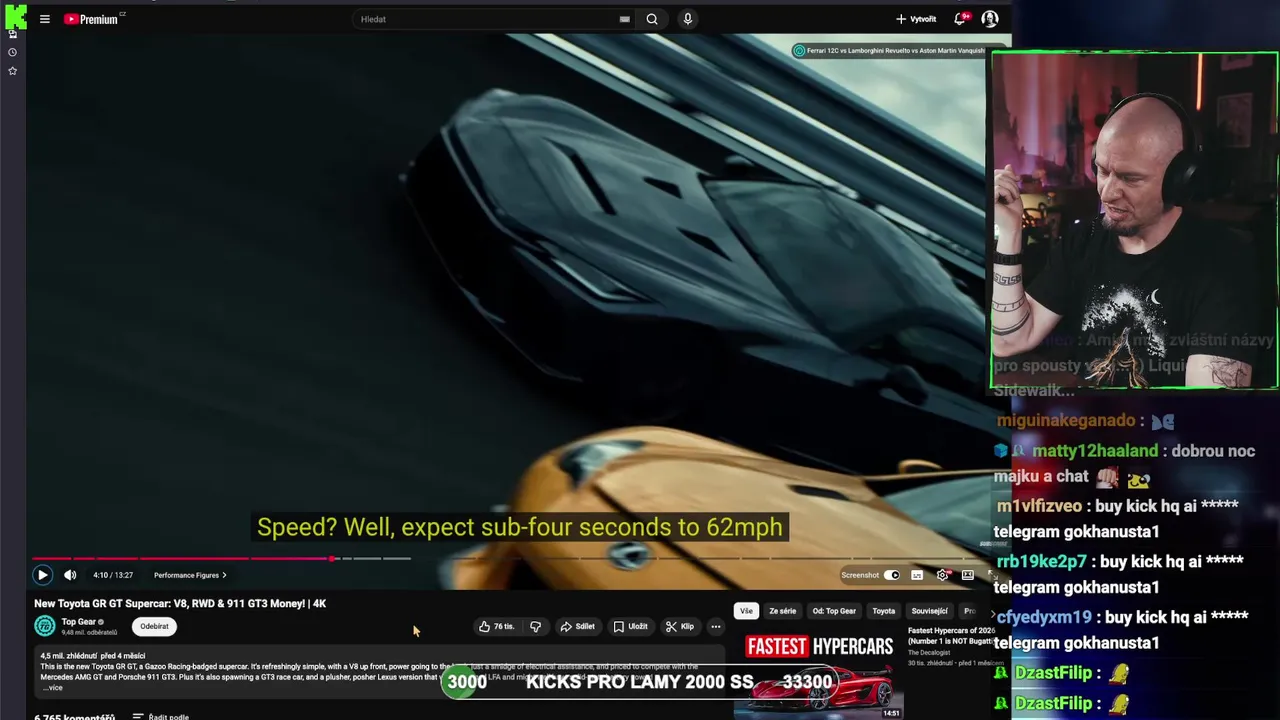Like the video, 76 tis.
The width and height of the screenshot is (1280, 720).
click(x=497, y=627)
